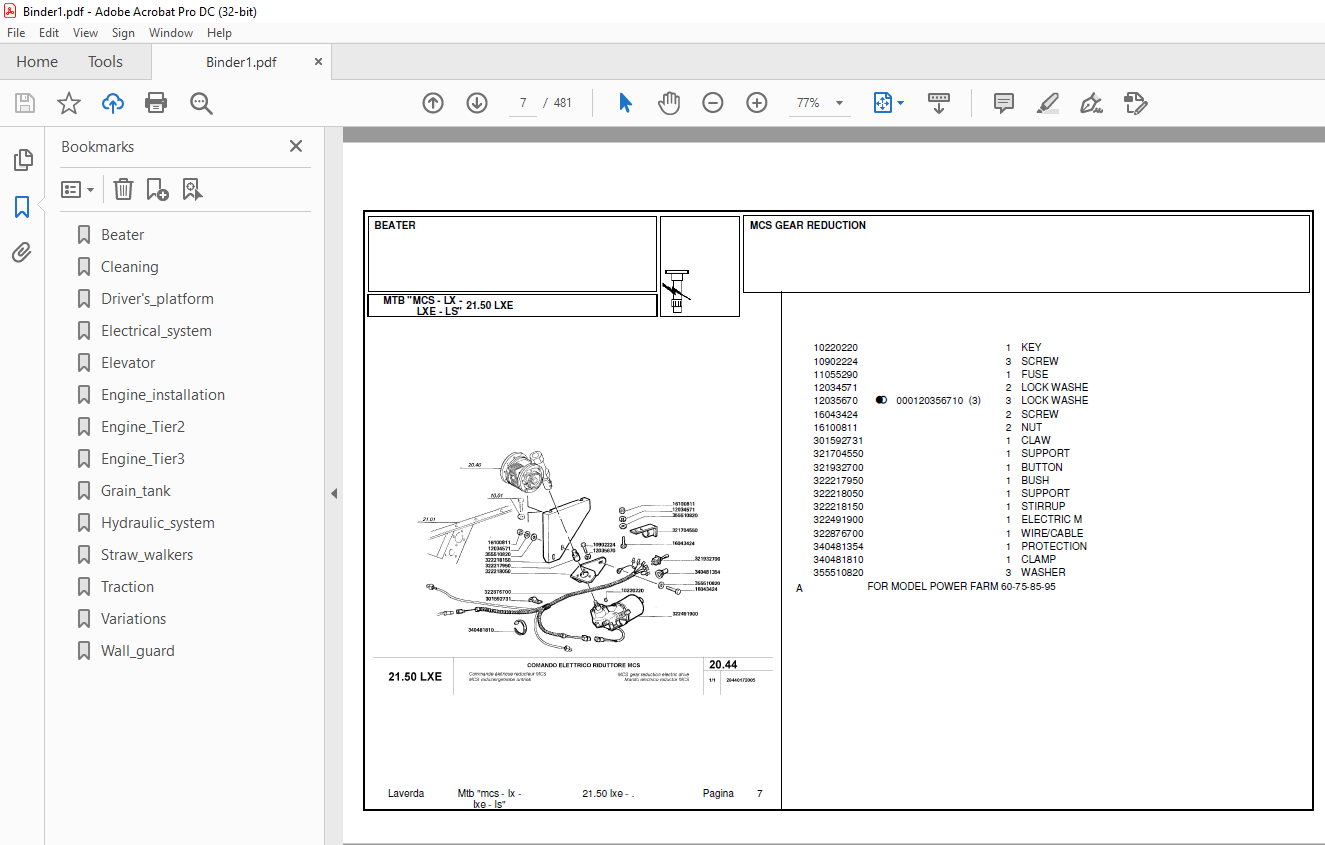Open the Engine_Tier2 bookmark

(143, 427)
